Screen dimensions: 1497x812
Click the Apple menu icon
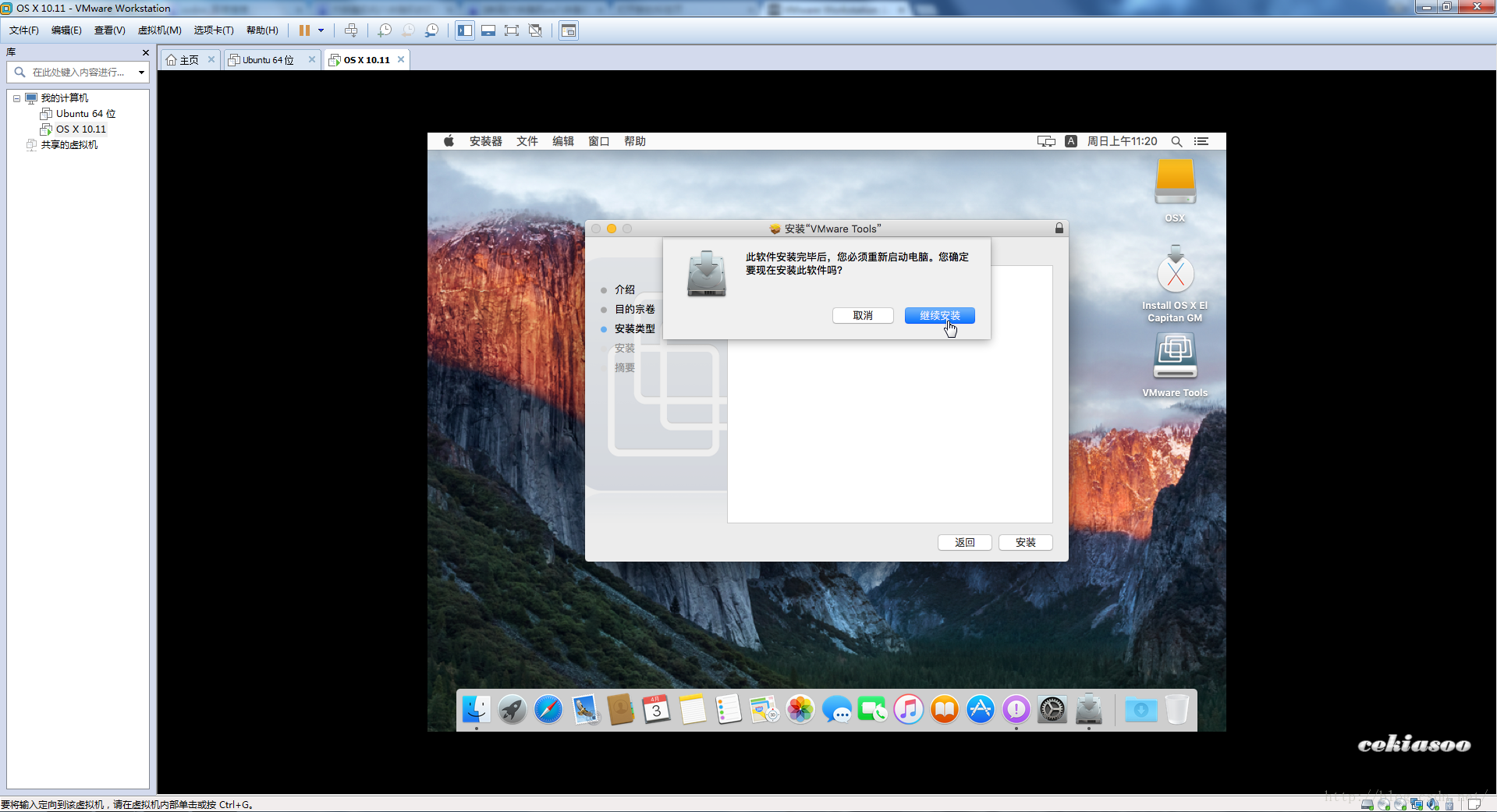[449, 141]
